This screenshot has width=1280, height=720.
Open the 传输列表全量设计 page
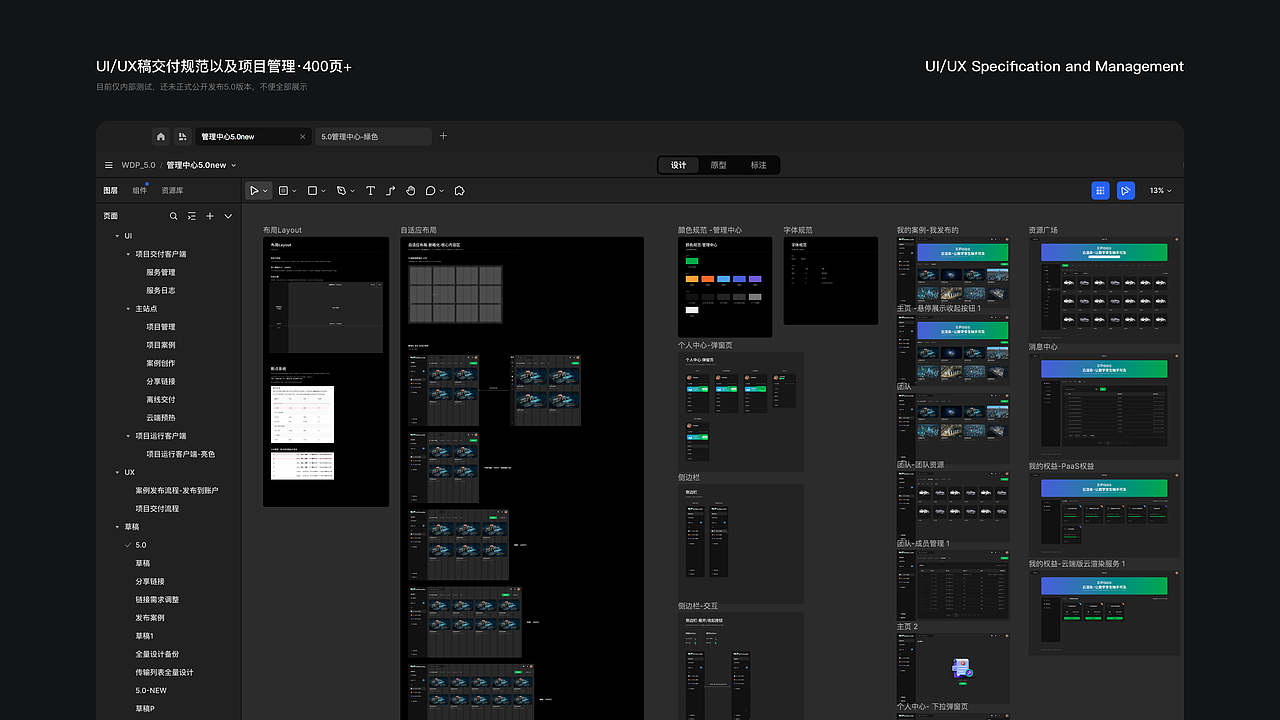pyautogui.click(x=165, y=672)
